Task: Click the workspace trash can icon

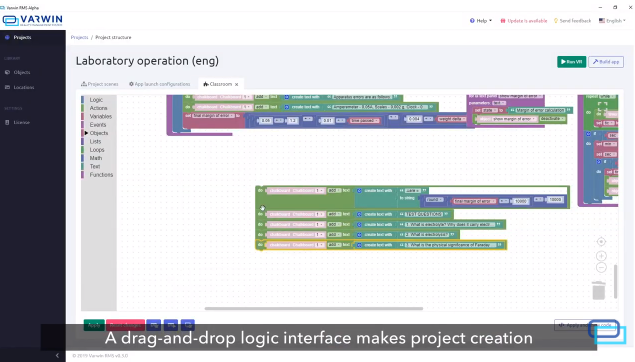Action: click(599, 291)
